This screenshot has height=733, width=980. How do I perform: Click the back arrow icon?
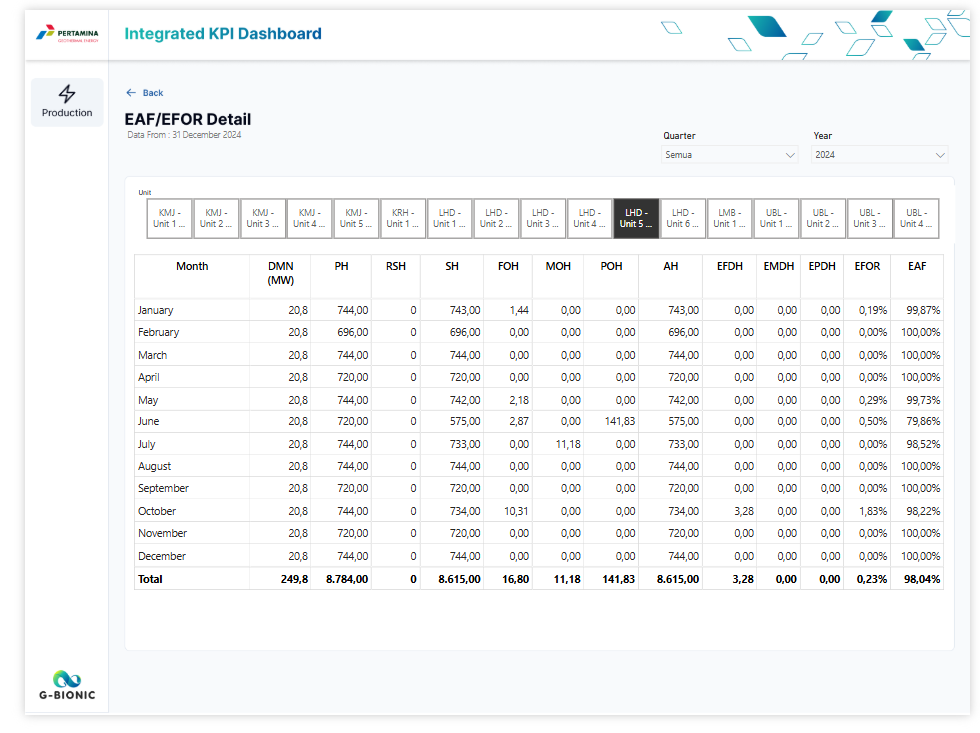tap(131, 93)
